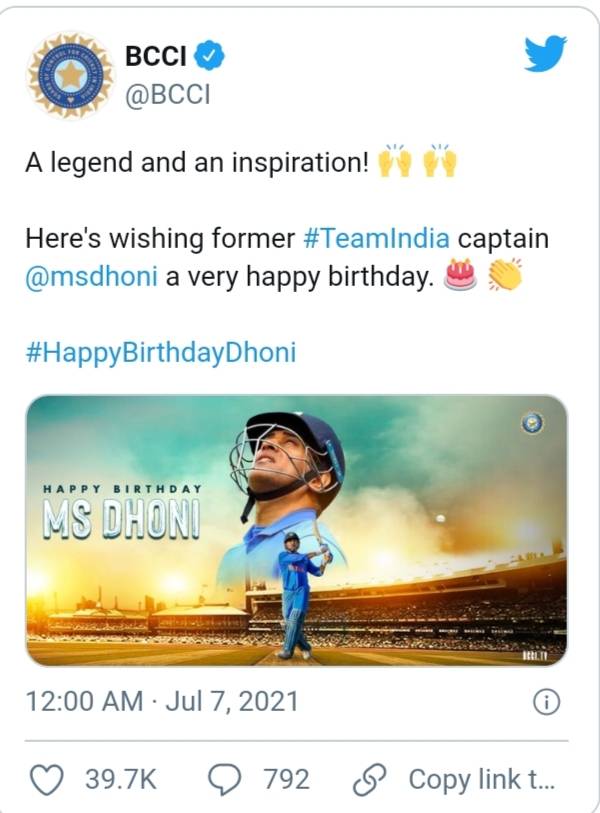Screen dimensions: 600x813
Task: Click the blue verified badge
Action: (208, 57)
